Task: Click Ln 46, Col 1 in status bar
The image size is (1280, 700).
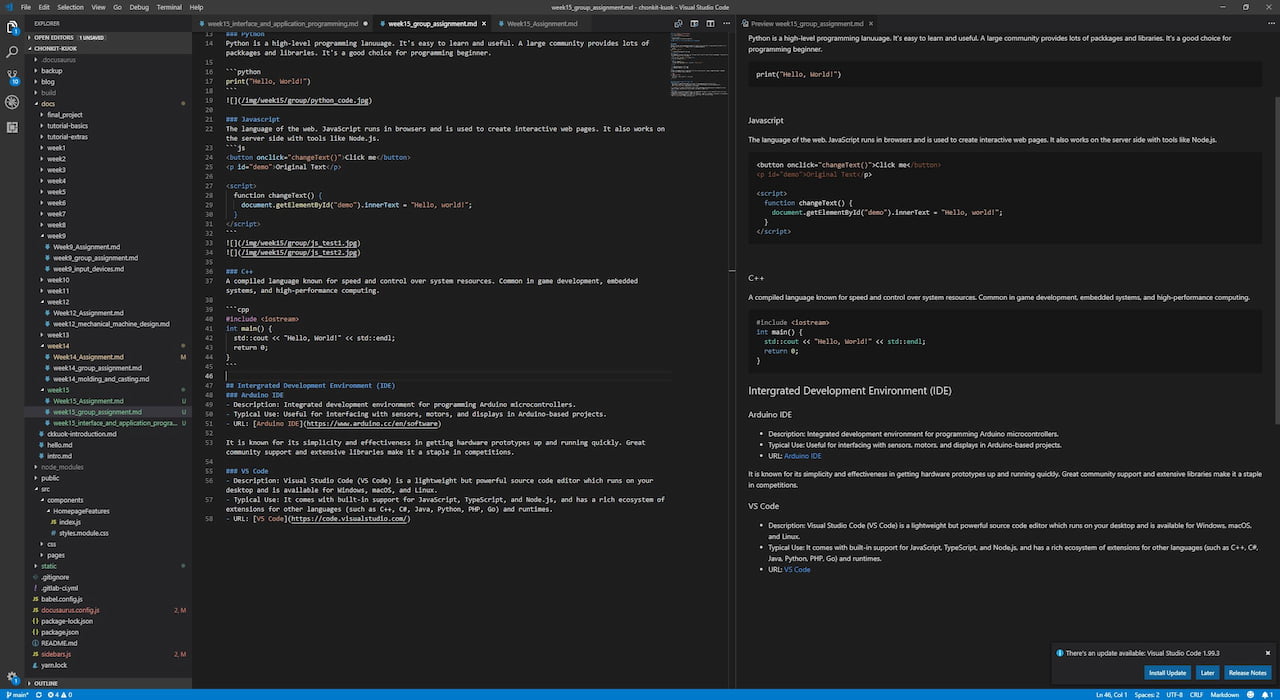Action: tap(1111, 694)
